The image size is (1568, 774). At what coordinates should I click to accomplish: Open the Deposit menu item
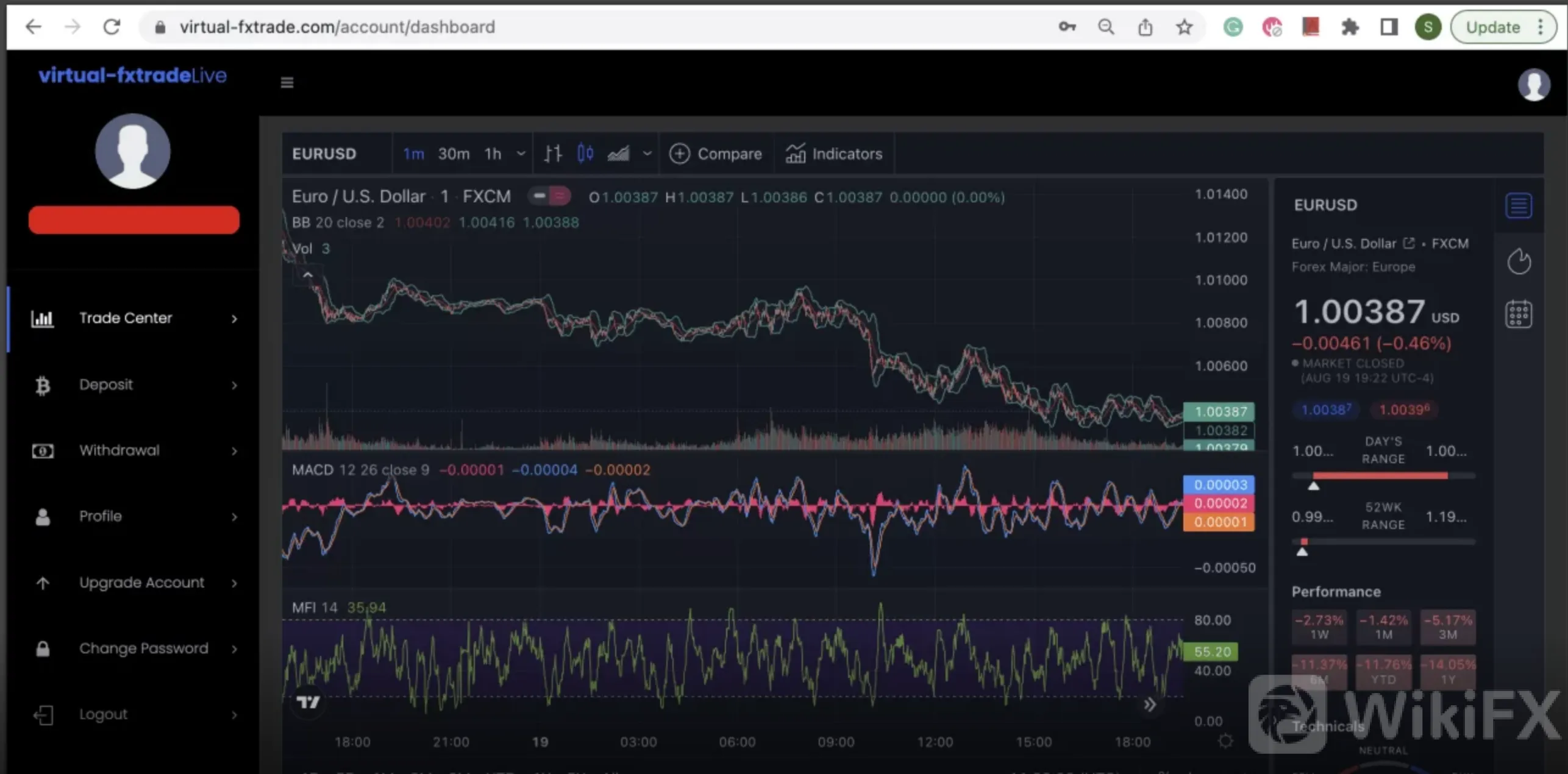134,385
